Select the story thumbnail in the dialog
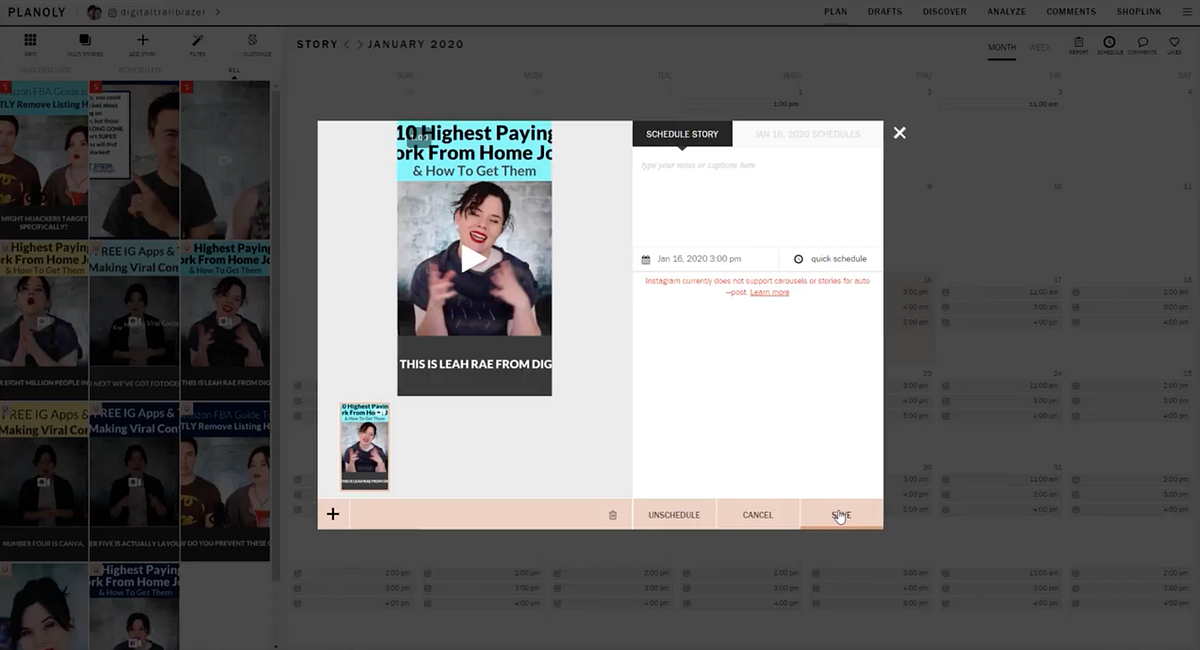Viewport: 1200px width, 650px height. tap(364, 446)
